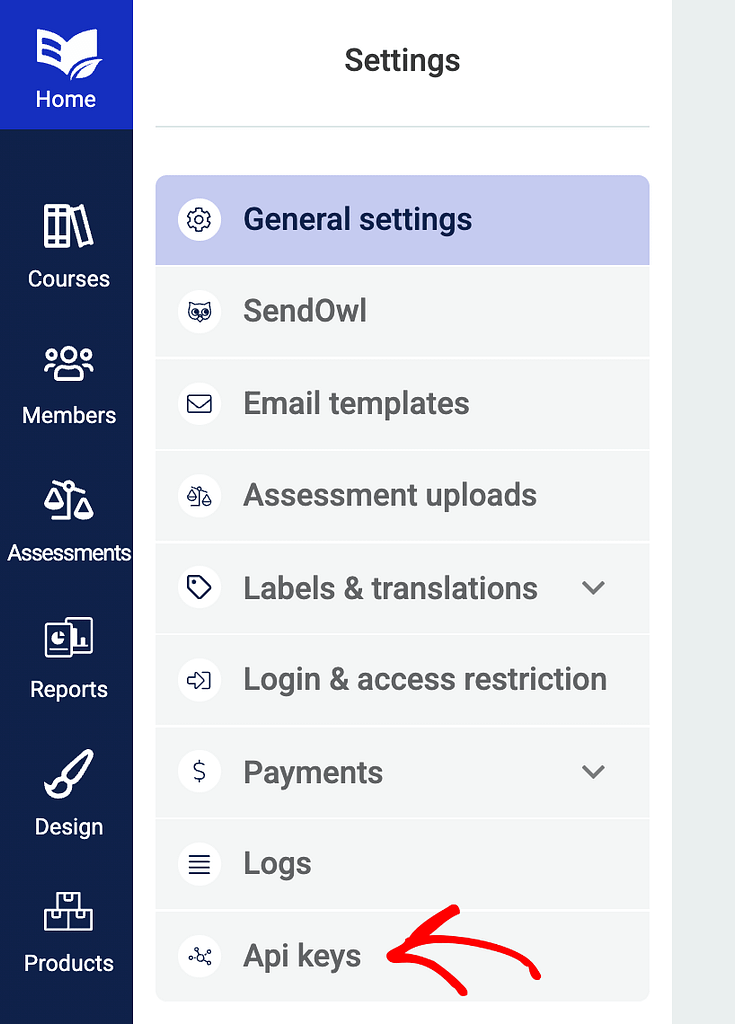
Task: Open the Logs settings page
Action: click(x=402, y=864)
